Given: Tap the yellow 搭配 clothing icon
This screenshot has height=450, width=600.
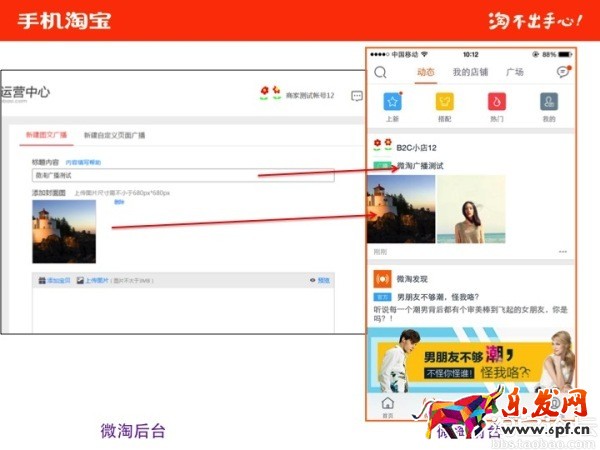Looking at the screenshot, I should [445, 102].
